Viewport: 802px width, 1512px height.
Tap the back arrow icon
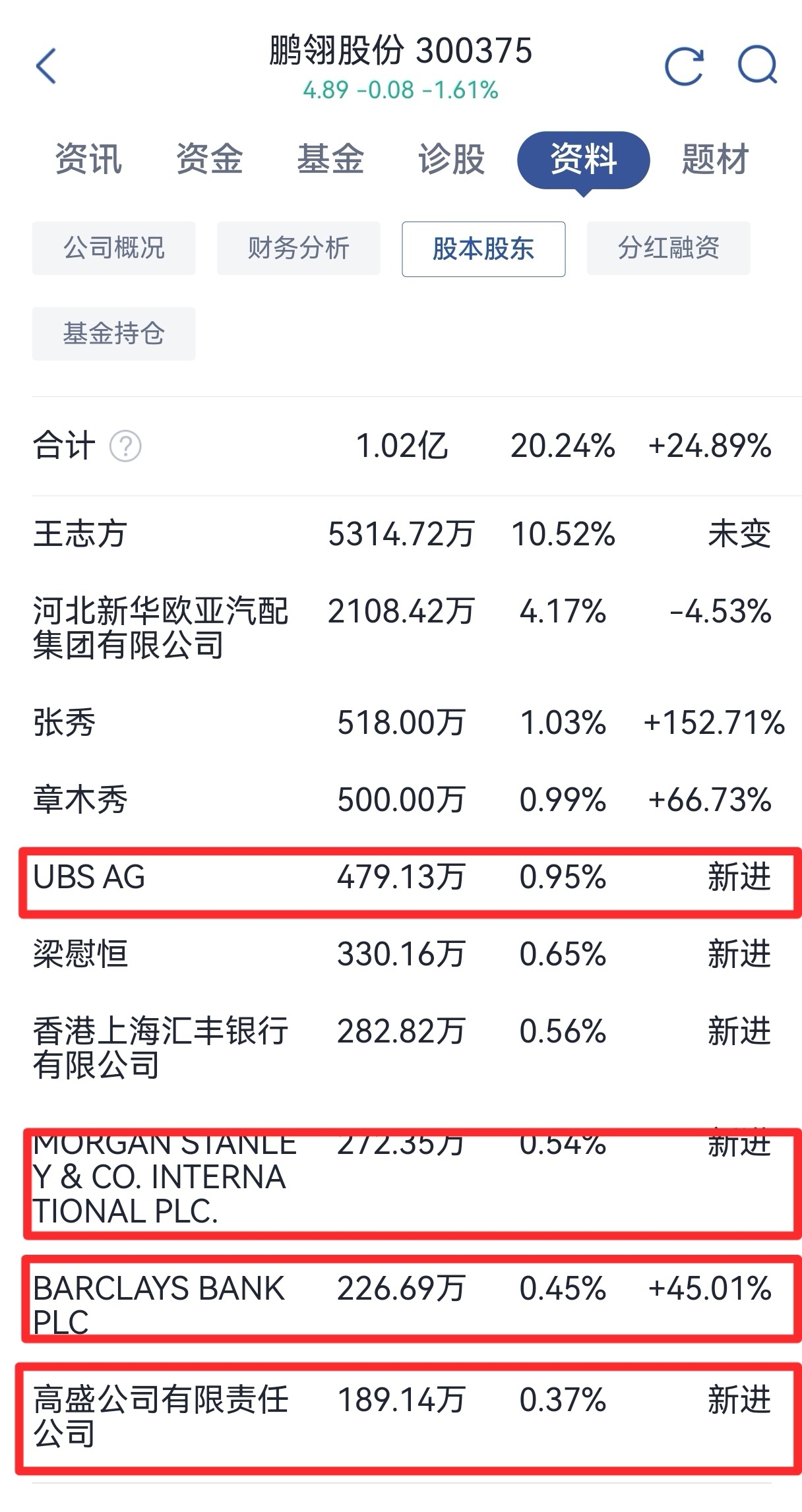click(x=46, y=66)
